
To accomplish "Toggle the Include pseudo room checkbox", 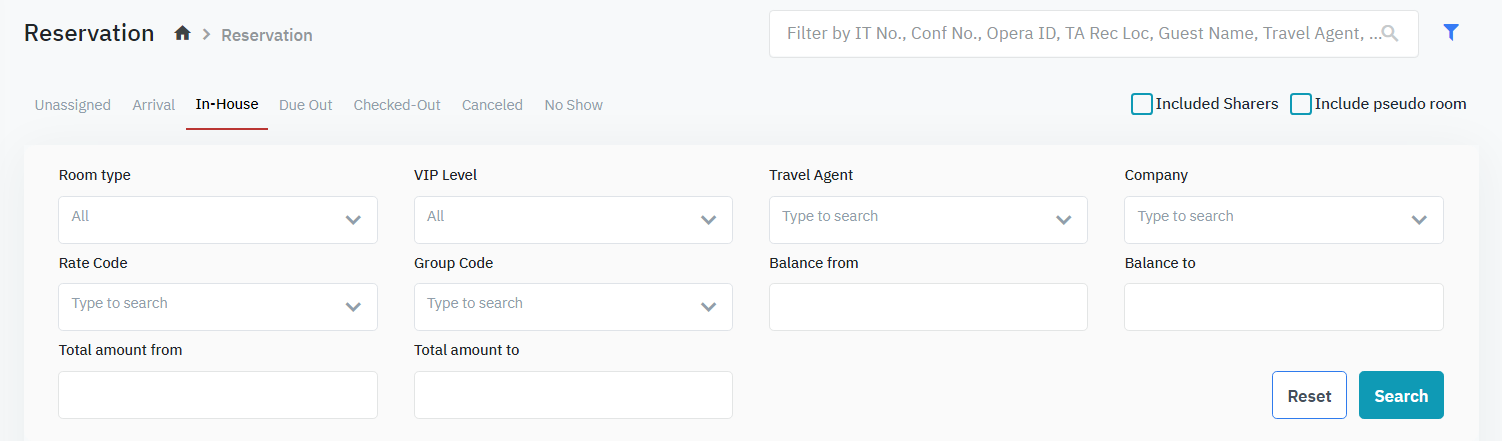I will (1301, 104).
